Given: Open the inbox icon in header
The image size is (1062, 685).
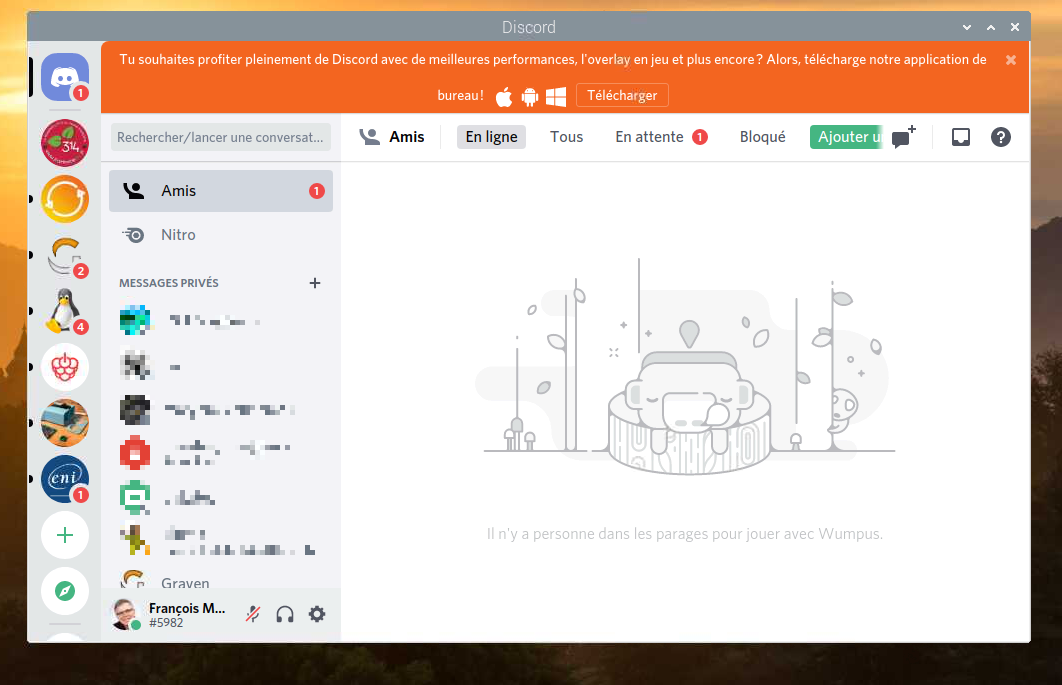Looking at the screenshot, I should pyautogui.click(x=960, y=137).
